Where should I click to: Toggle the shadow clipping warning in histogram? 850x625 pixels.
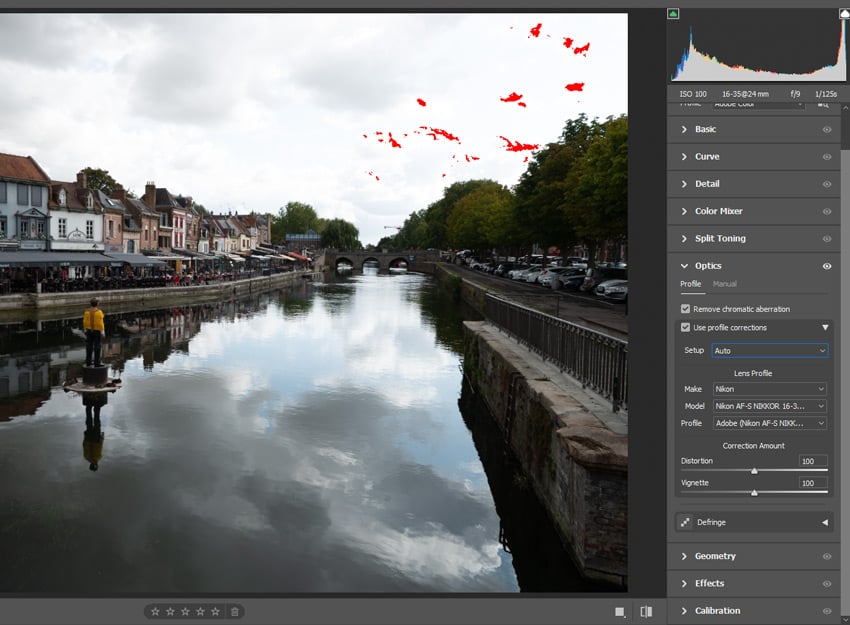[x=673, y=14]
